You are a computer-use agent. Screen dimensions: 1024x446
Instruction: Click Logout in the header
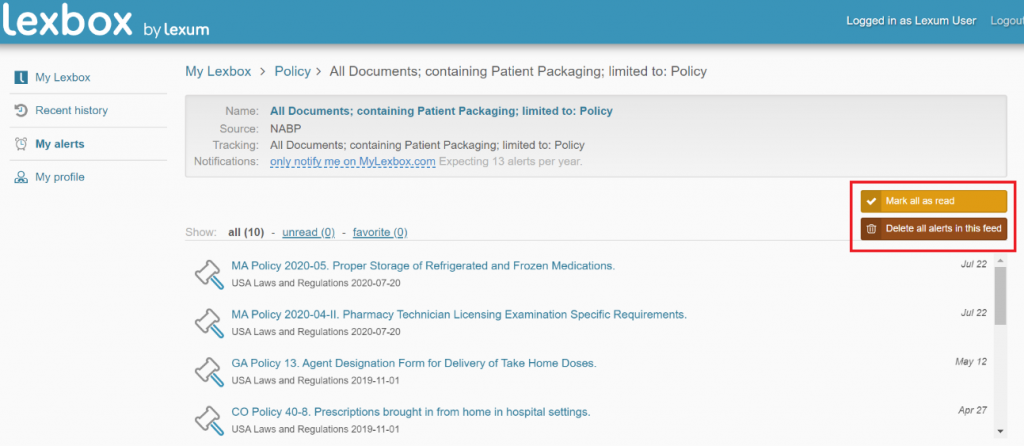pos(1005,21)
